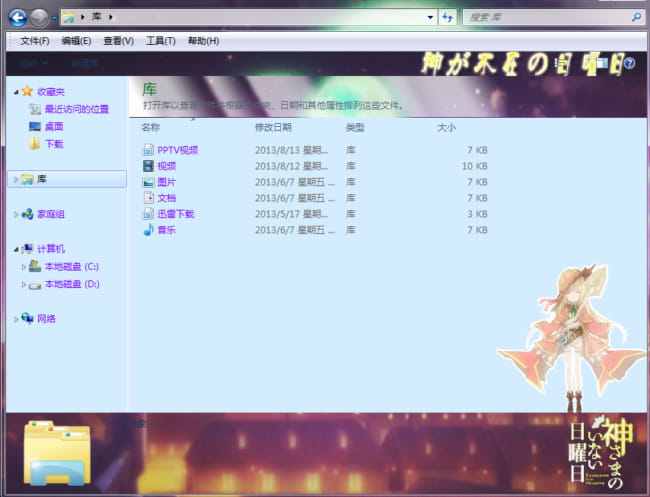Image resolution: width=650 pixels, height=497 pixels.
Task: Click the 最近访问的位置 icon
Action: (x=35, y=109)
